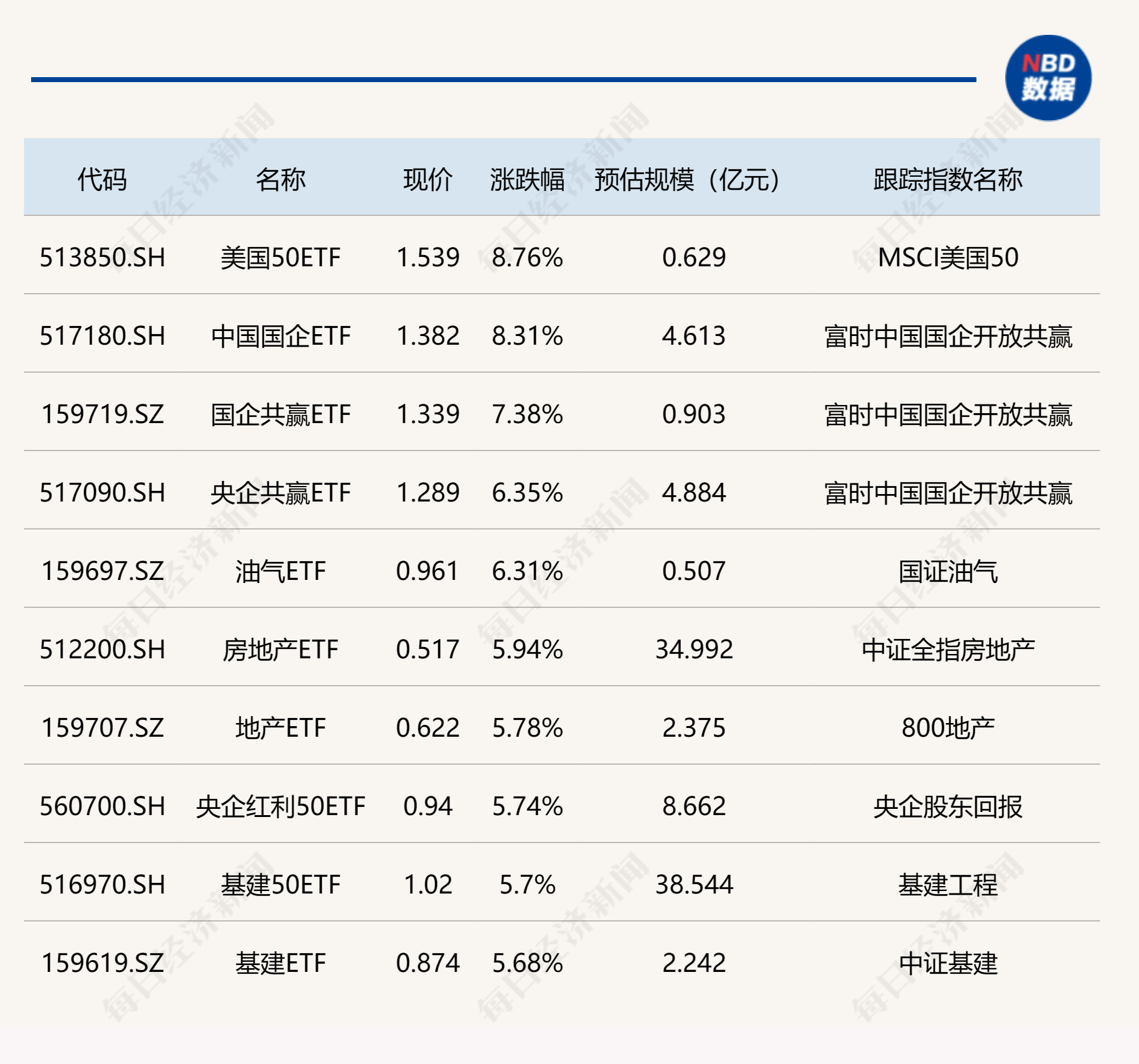Click change value 6.31%

coord(528,571)
